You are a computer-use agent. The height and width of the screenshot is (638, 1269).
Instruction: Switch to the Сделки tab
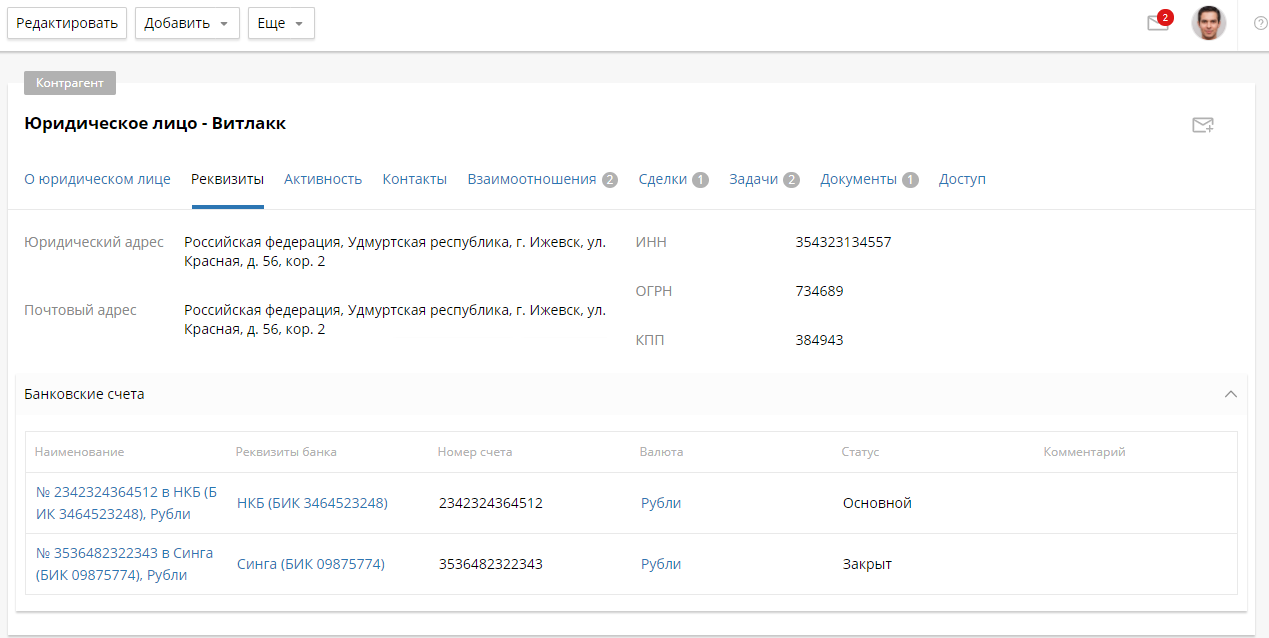click(663, 179)
